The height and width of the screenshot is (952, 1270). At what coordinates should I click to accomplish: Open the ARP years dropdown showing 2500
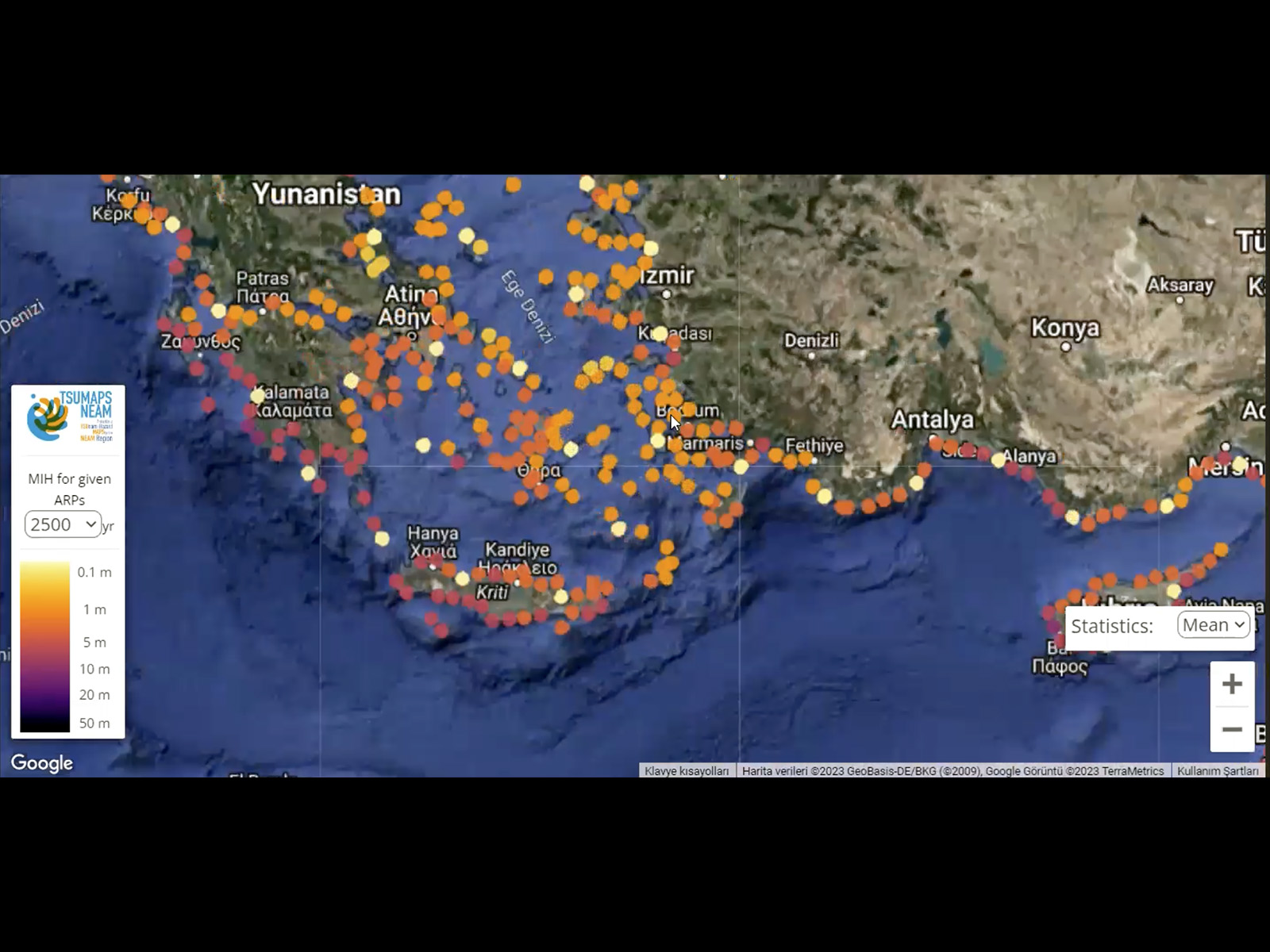(x=63, y=524)
